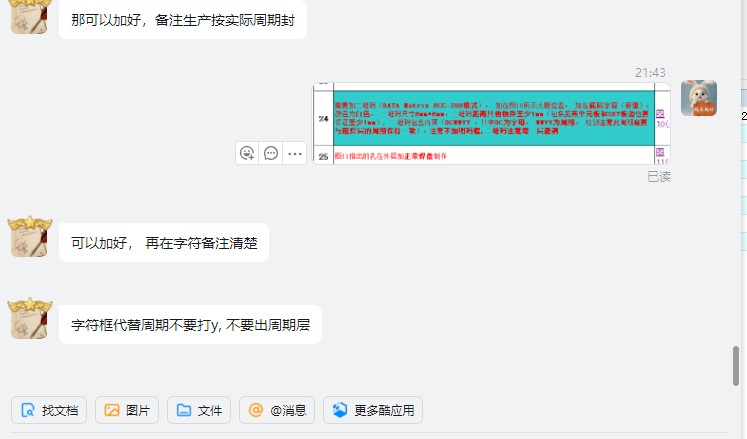Open the three-dot more options menu
747x439 pixels.
pyautogui.click(x=295, y=153)
